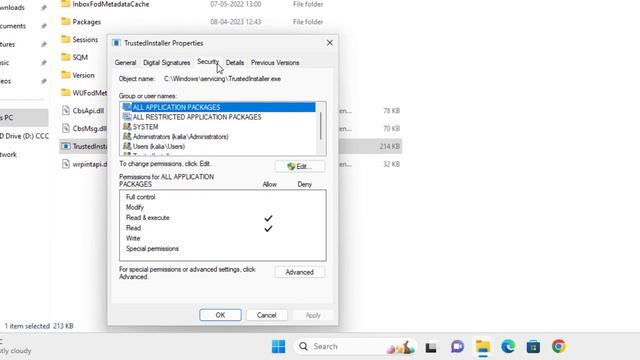
Task: Open the General tab
Action: (125, 62)
